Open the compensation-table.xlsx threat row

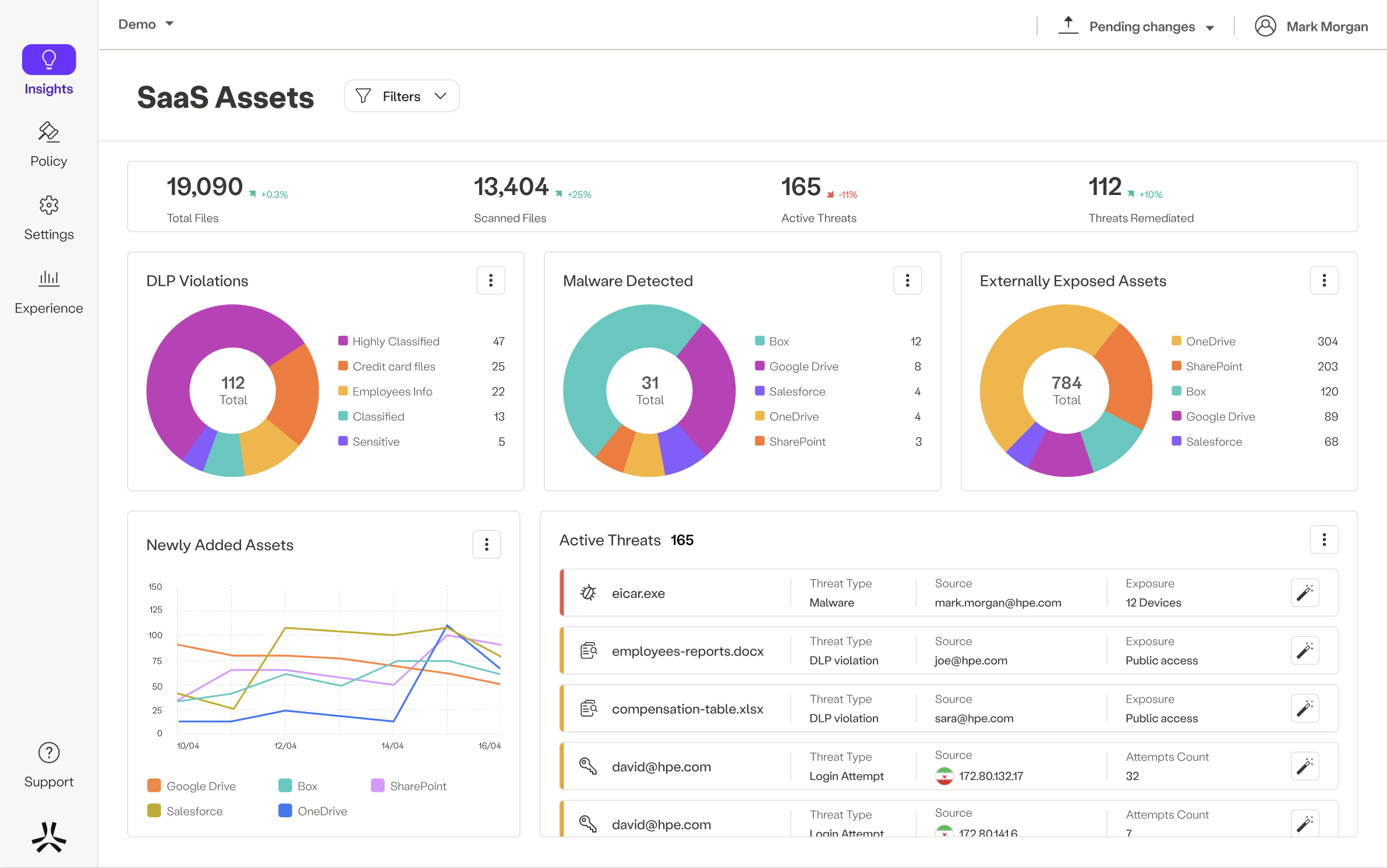point(687,708)
